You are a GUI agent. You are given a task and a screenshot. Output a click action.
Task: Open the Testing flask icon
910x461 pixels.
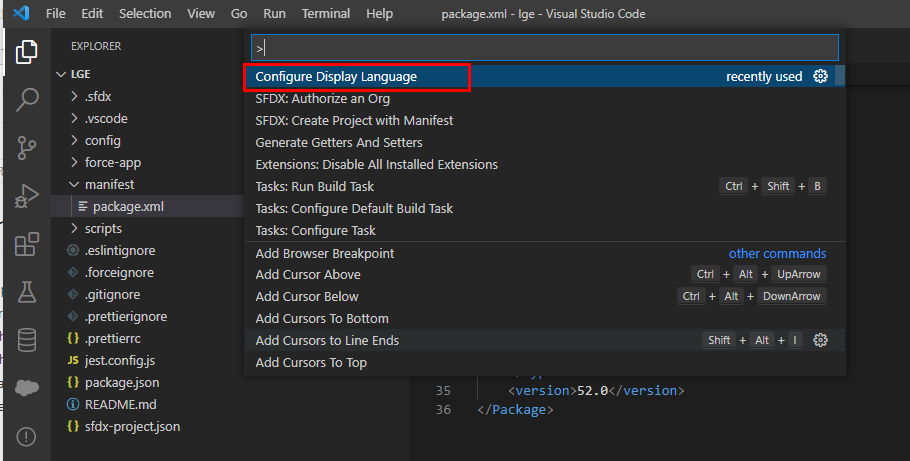click(27, 293)
